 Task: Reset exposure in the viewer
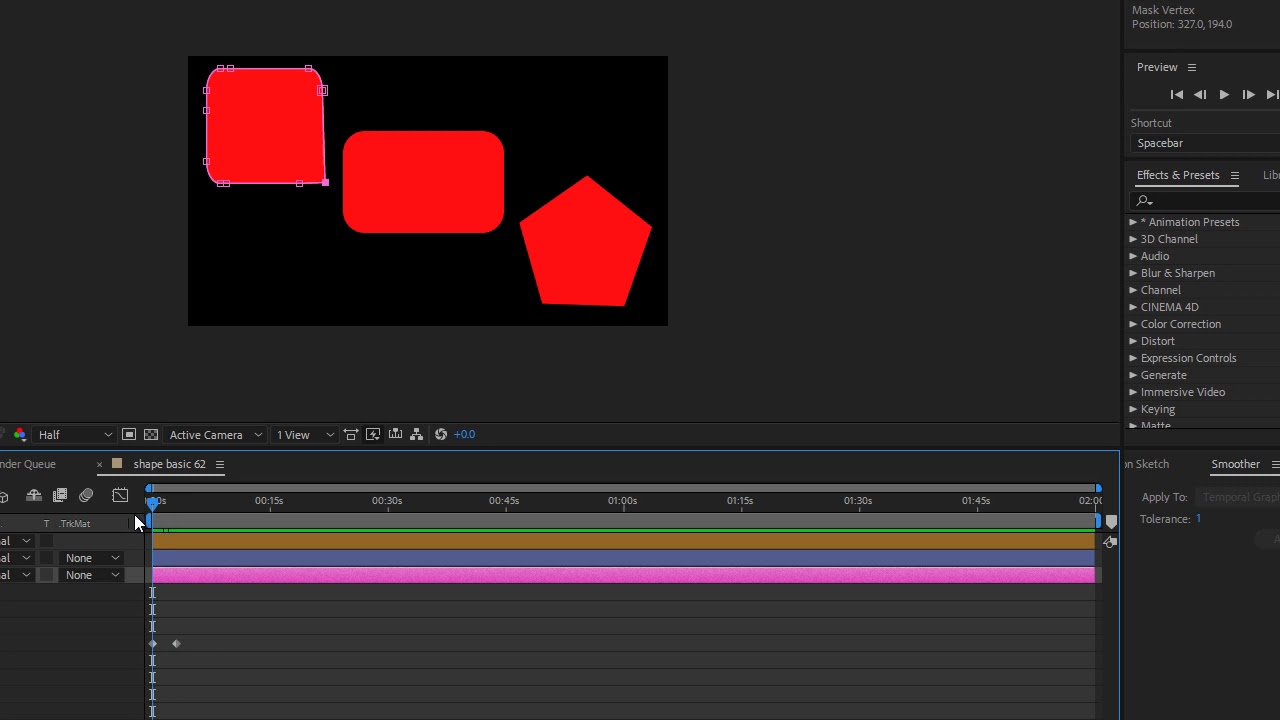click(441, 434)
